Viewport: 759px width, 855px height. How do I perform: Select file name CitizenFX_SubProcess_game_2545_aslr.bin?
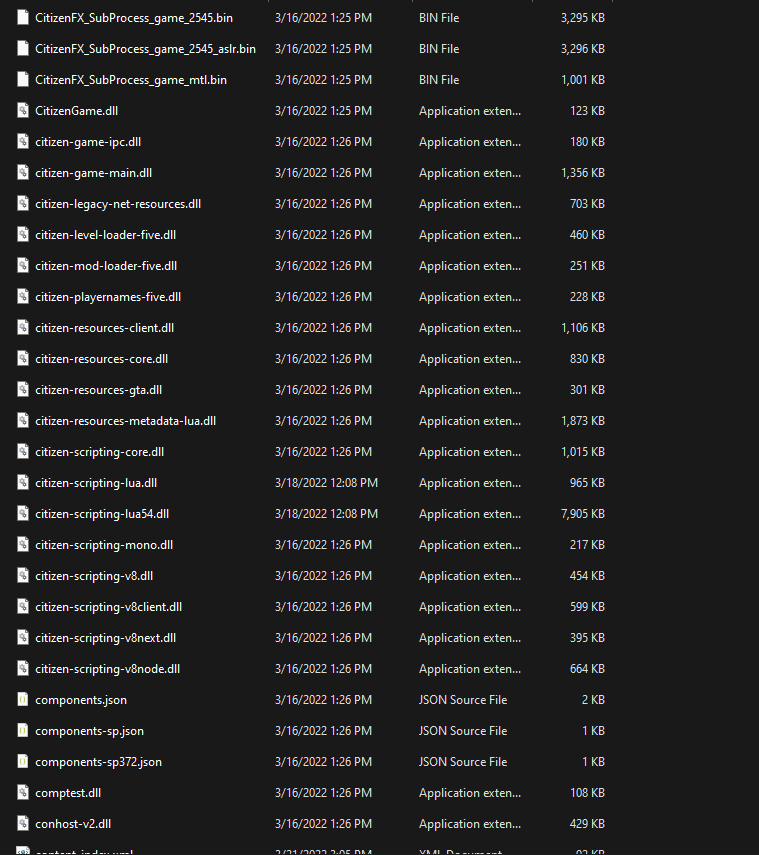point(146,49)
